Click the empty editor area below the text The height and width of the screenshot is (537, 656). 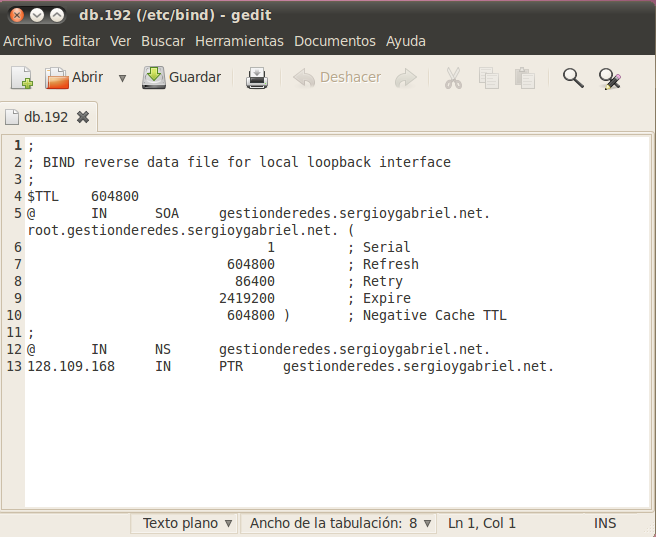pyautogui.click(x=335, y=439)
